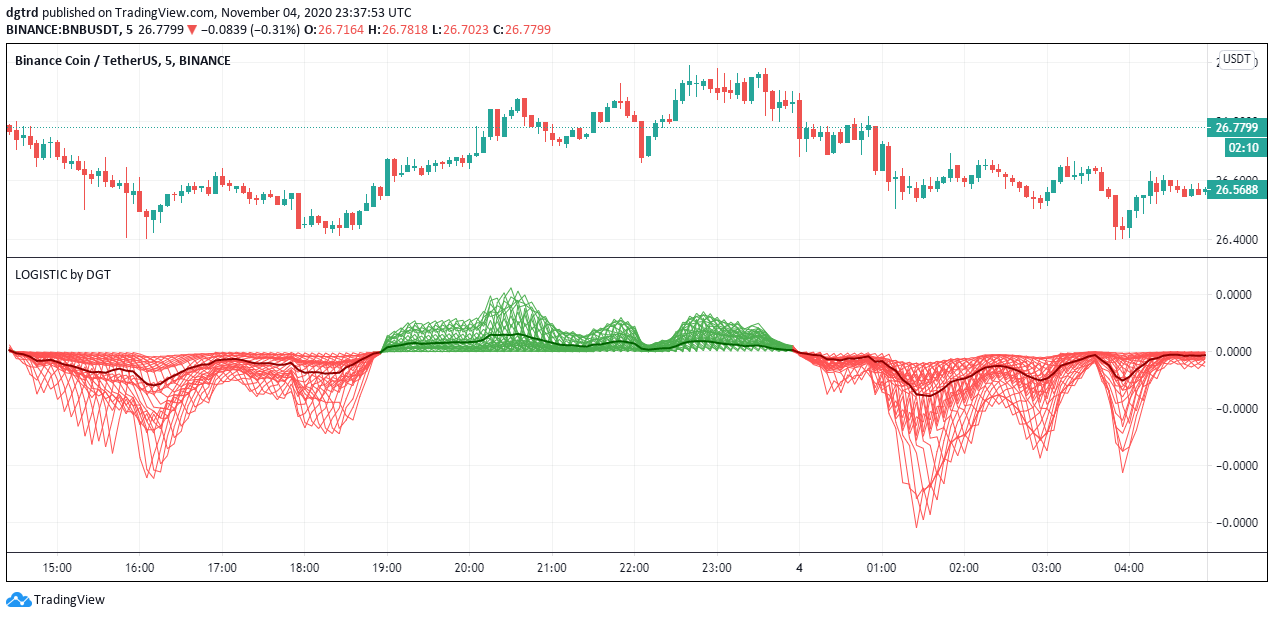The image size is (1274, 618).
Task: Select the 26.5688 price label
Action: (1236, 189)
